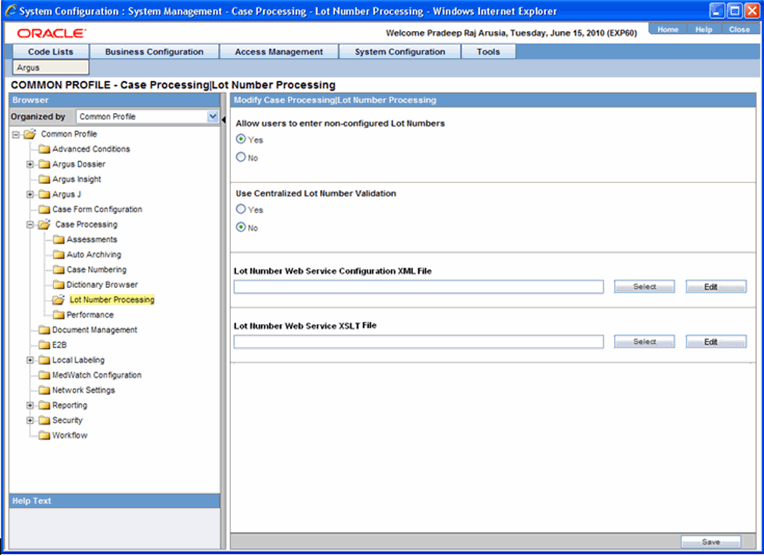Screen dimensions: 764x556
Task: Click the Advanced Conditions folder icon
Action: 44,149
